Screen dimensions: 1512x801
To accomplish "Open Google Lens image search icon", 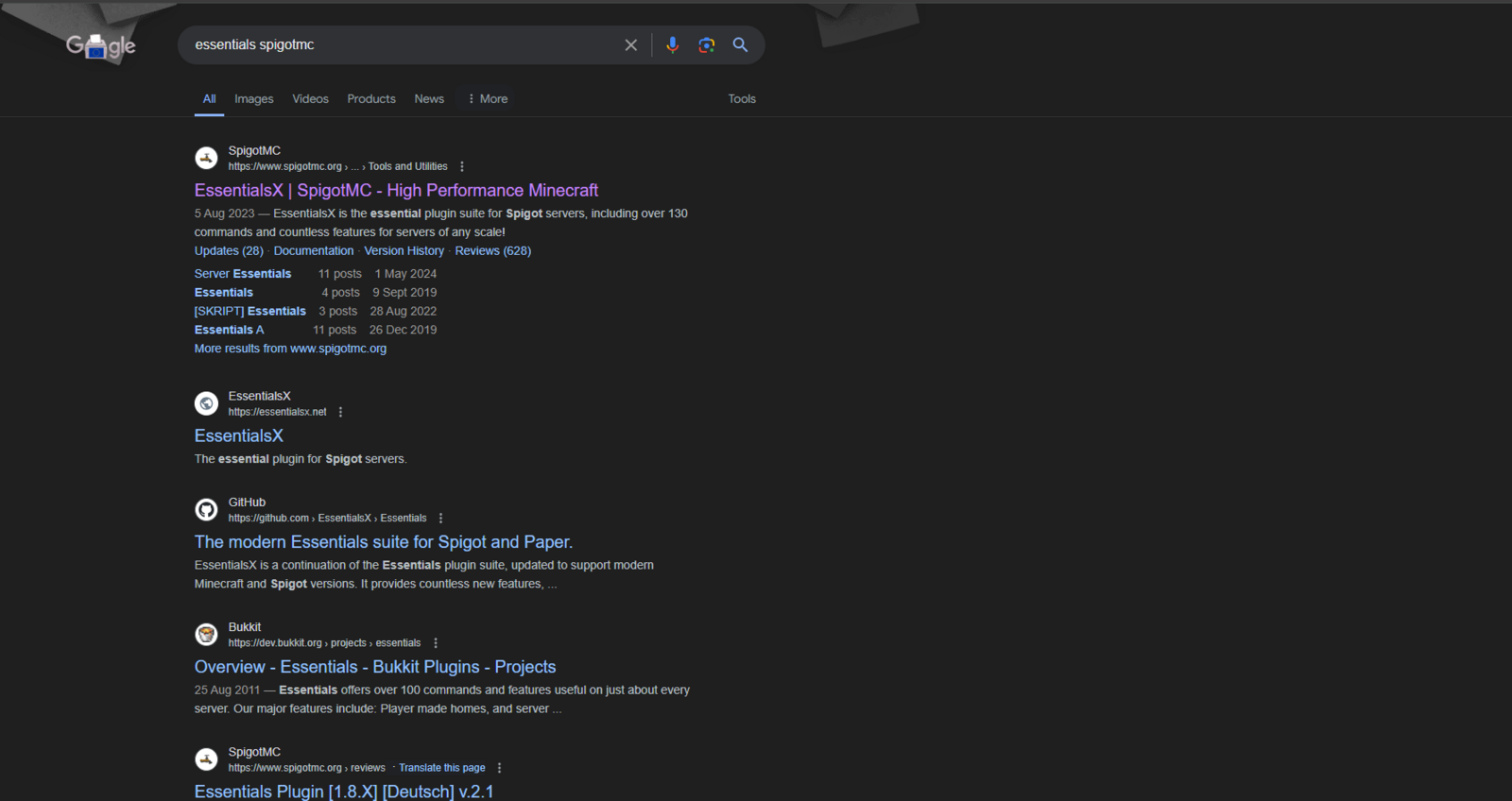I will 706,45.
